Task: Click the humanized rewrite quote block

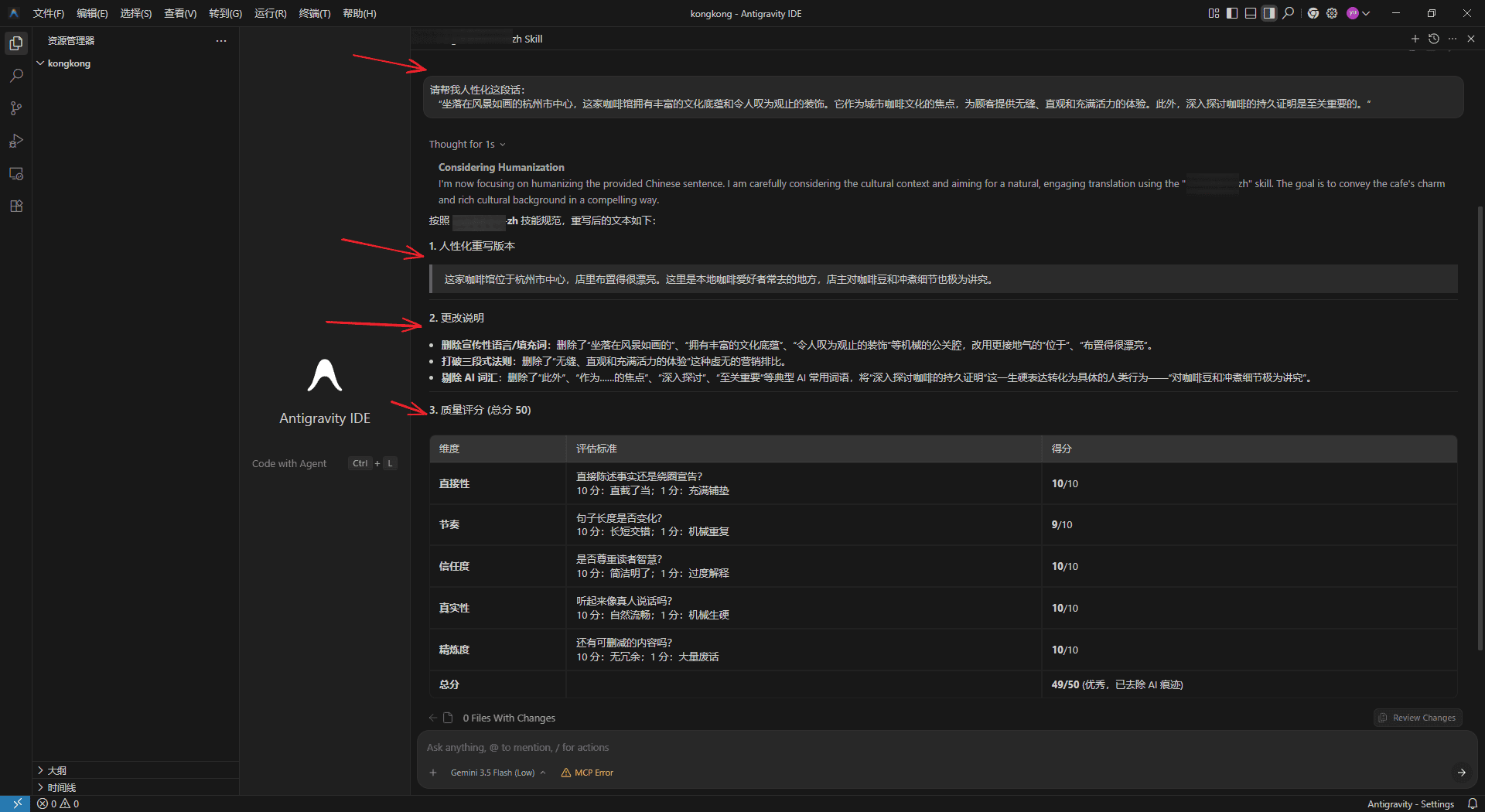Action: click(944, 279)
